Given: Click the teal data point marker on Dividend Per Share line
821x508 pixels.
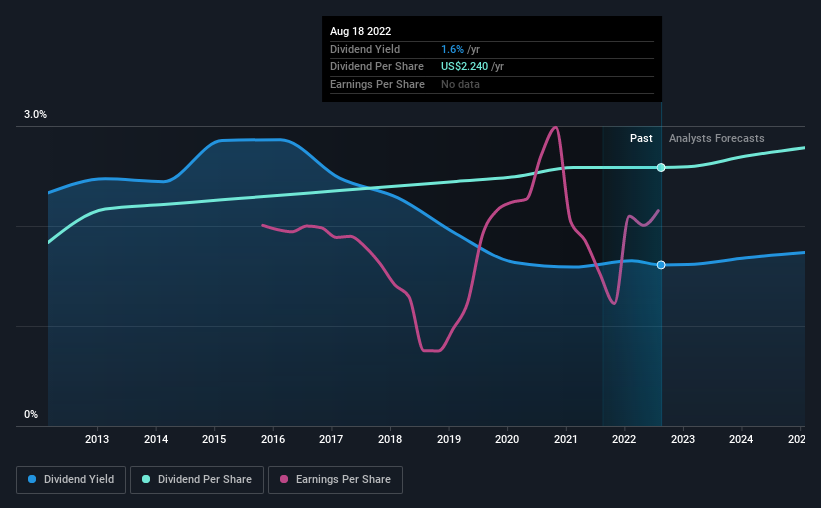Looking at the screenshot, I should 661,168.
